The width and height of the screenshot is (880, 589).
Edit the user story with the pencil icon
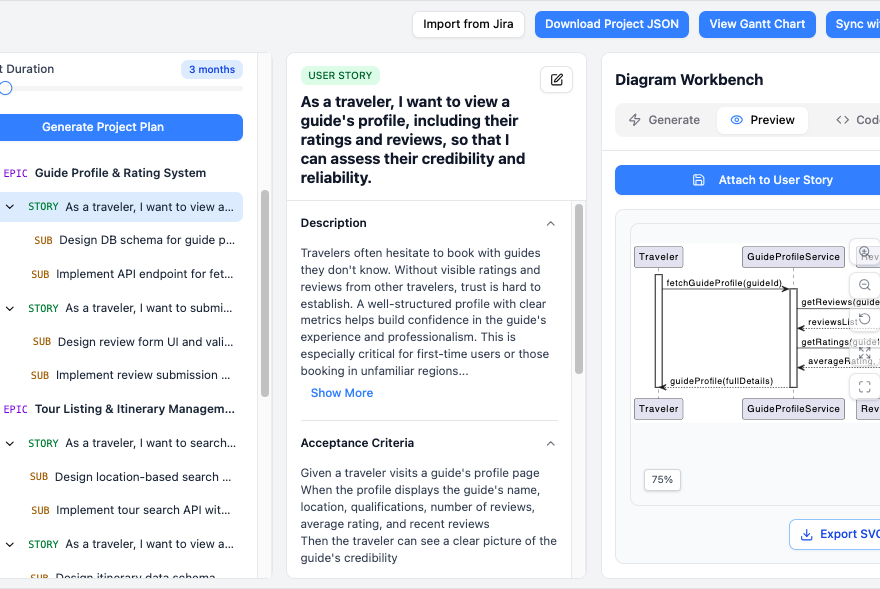pyautogui.click(x=556, y=79)
